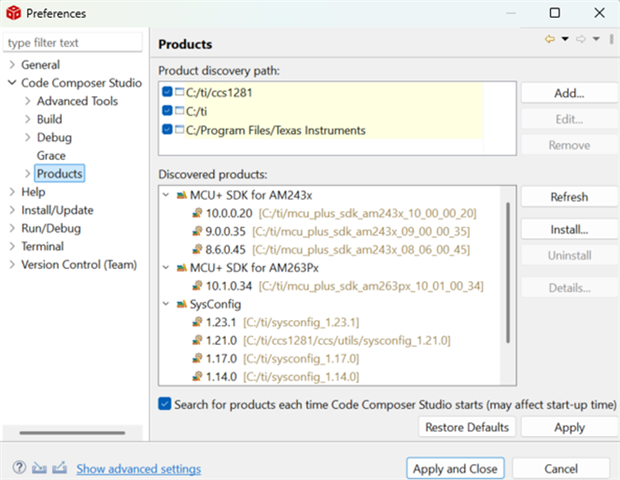
Task: Collapse the SysConfig product group
Action: (166, 304)
